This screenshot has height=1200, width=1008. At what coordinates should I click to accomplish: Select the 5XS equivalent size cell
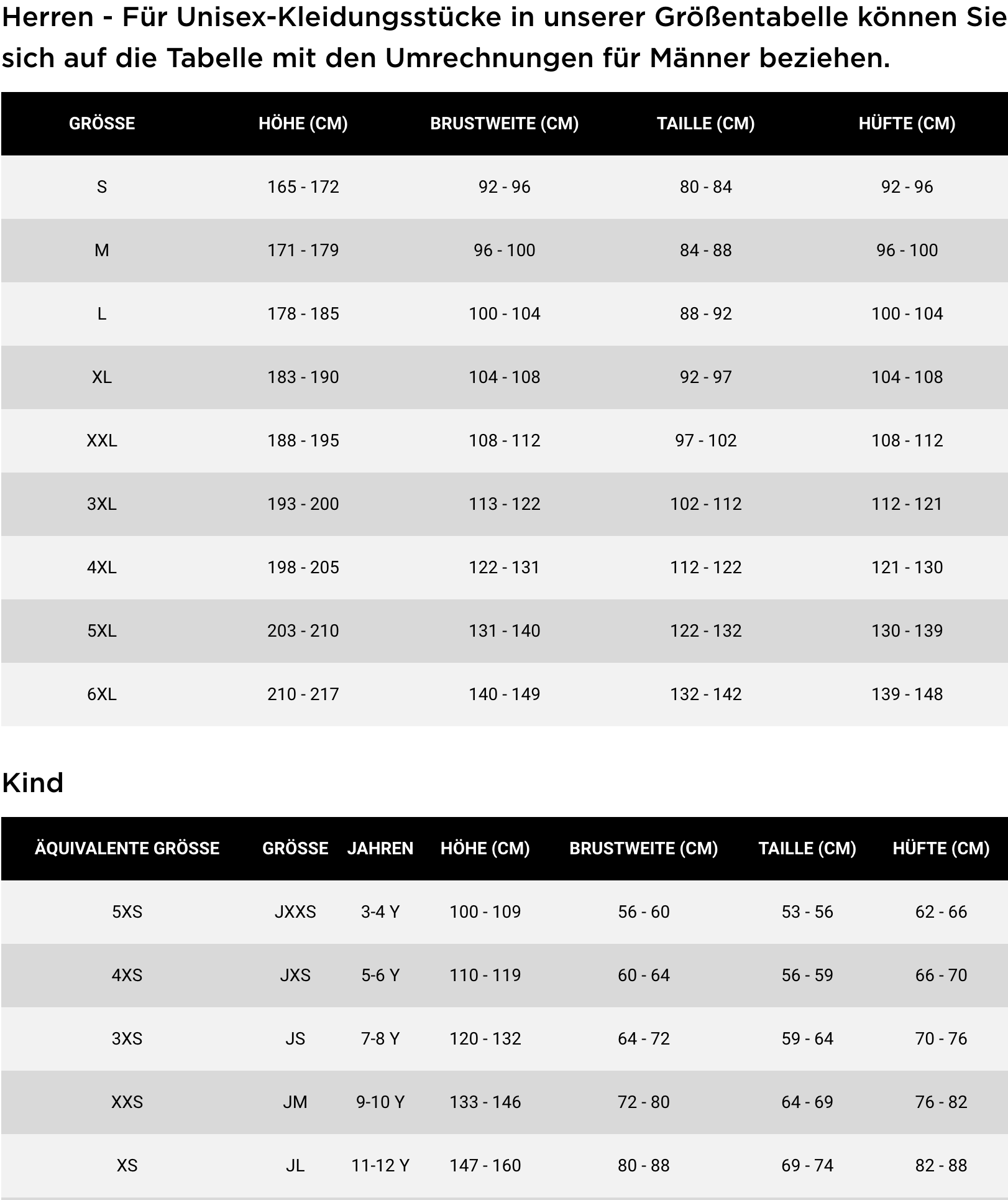coord(127,912)
